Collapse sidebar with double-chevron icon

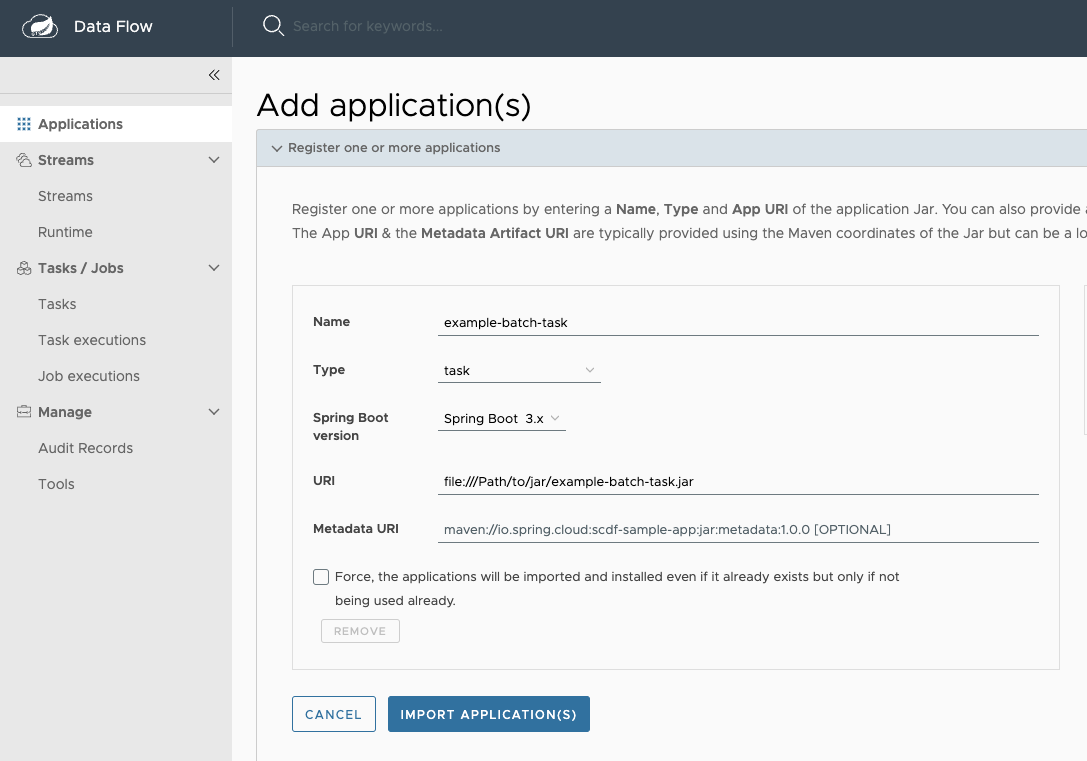pos(214,75)
